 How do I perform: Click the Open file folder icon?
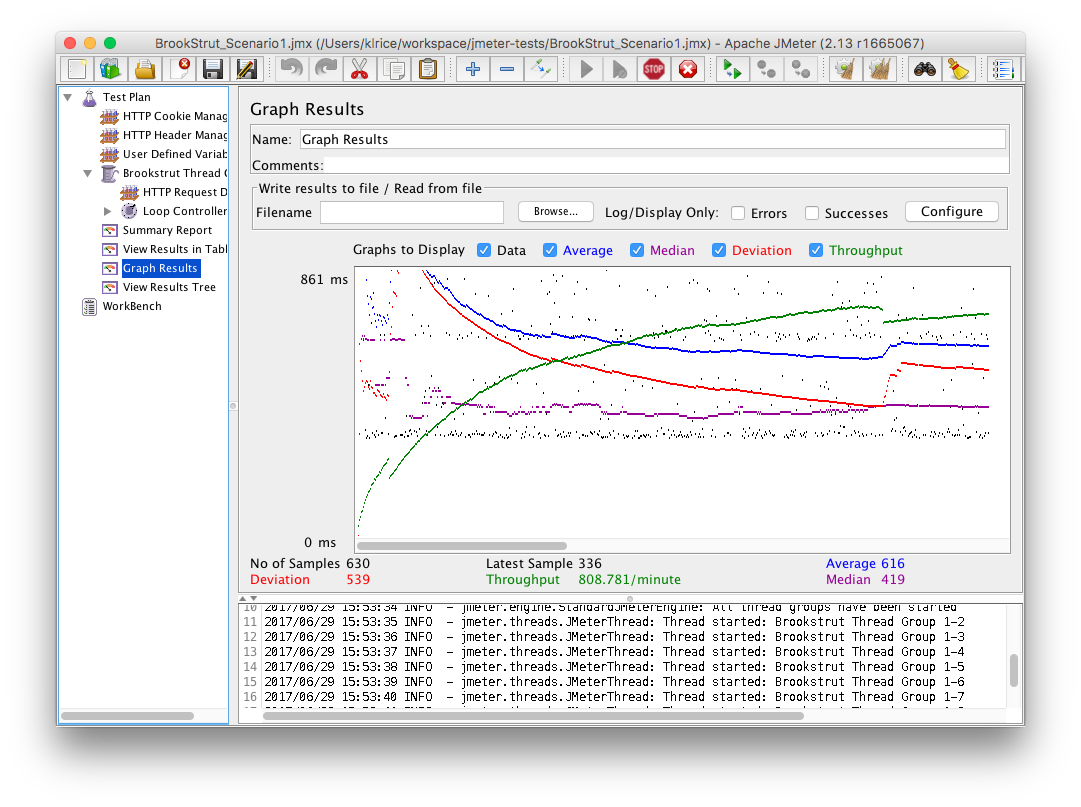coord(145,69)
